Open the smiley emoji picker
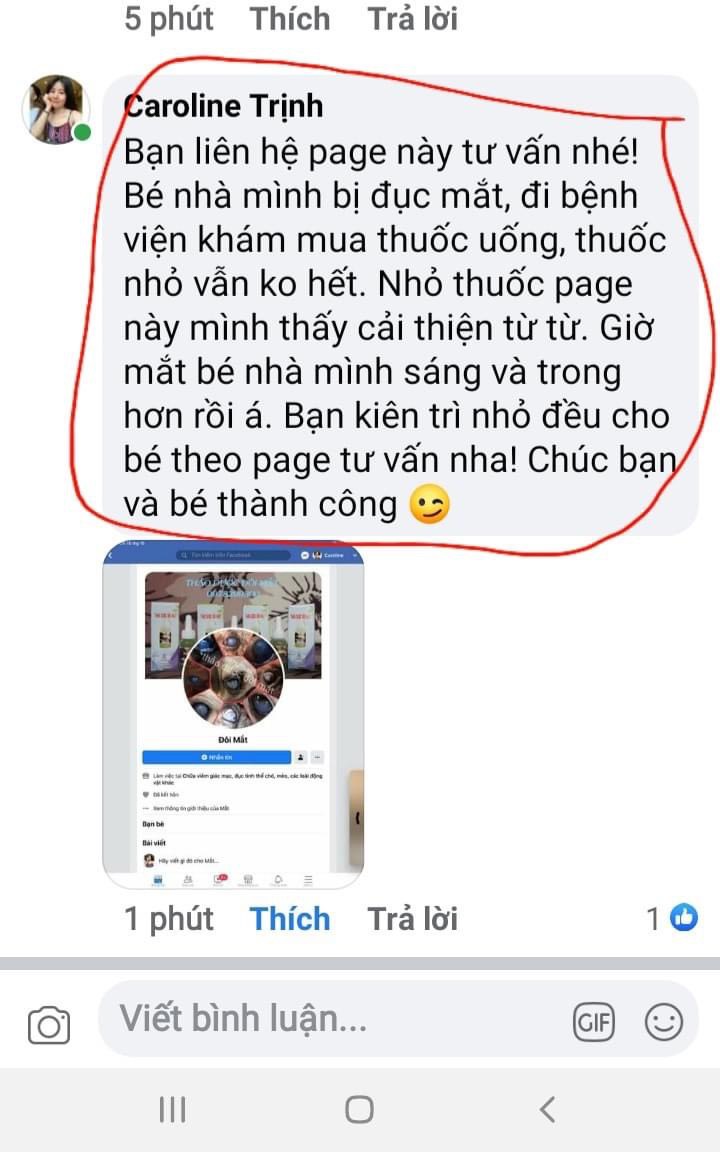 663,1022
